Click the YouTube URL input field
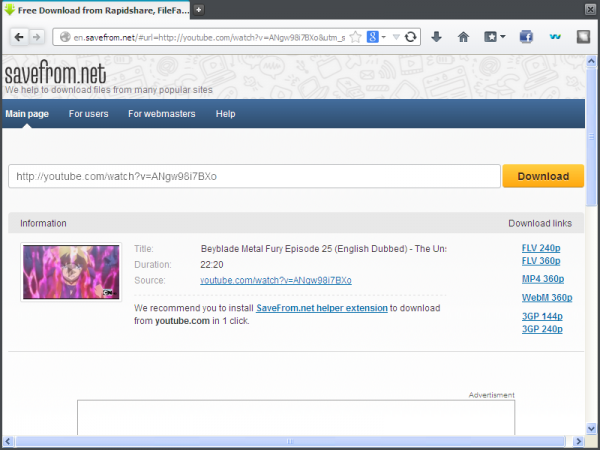Image resolution: width=600 pixels, height=450 pixels. coord(254,176)
